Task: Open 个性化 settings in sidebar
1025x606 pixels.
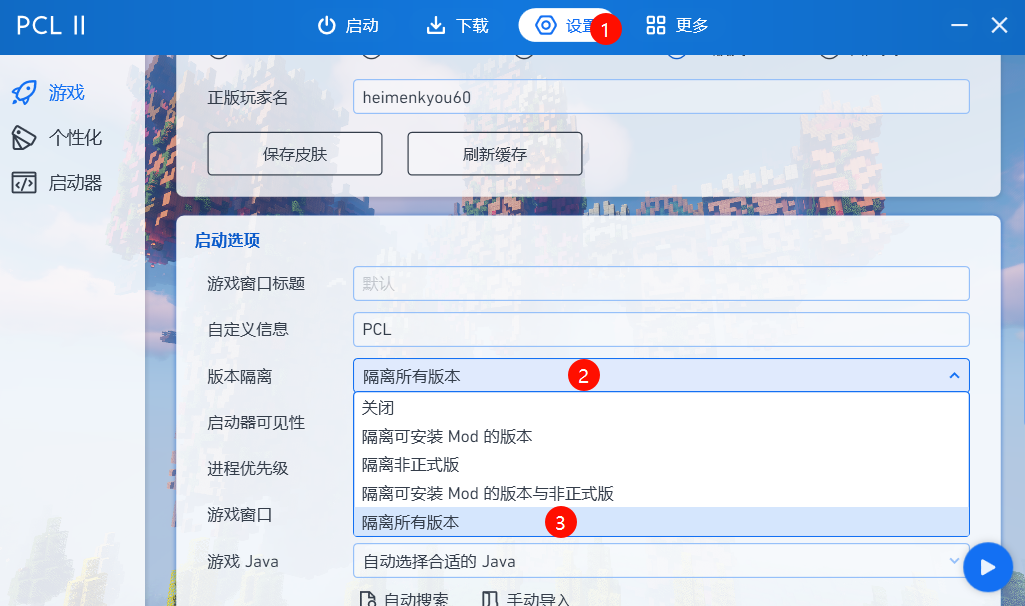Action: click(58, 138)
